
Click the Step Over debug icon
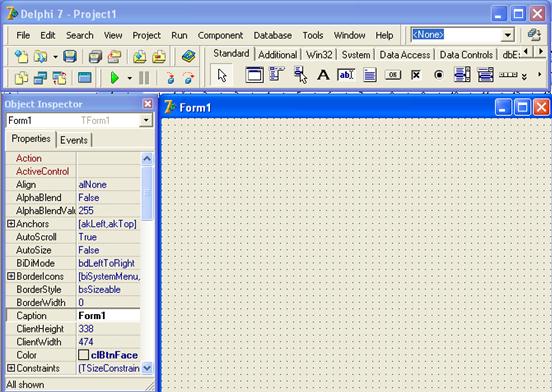[x=189, y=78]
